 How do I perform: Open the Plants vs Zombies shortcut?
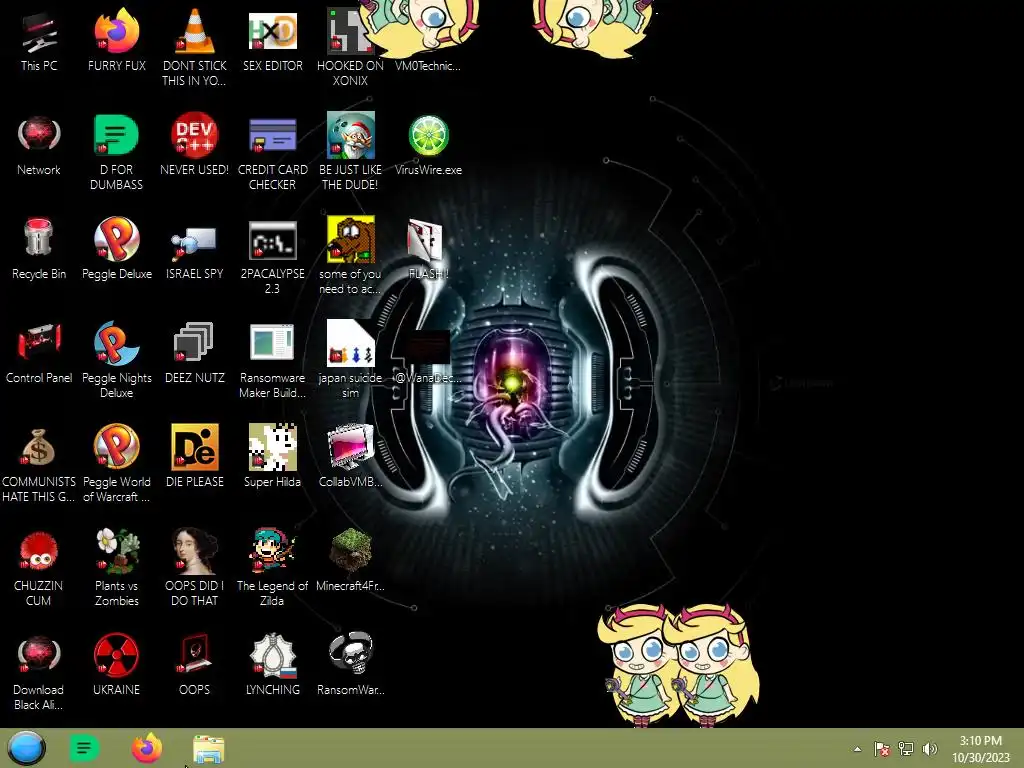116,550
